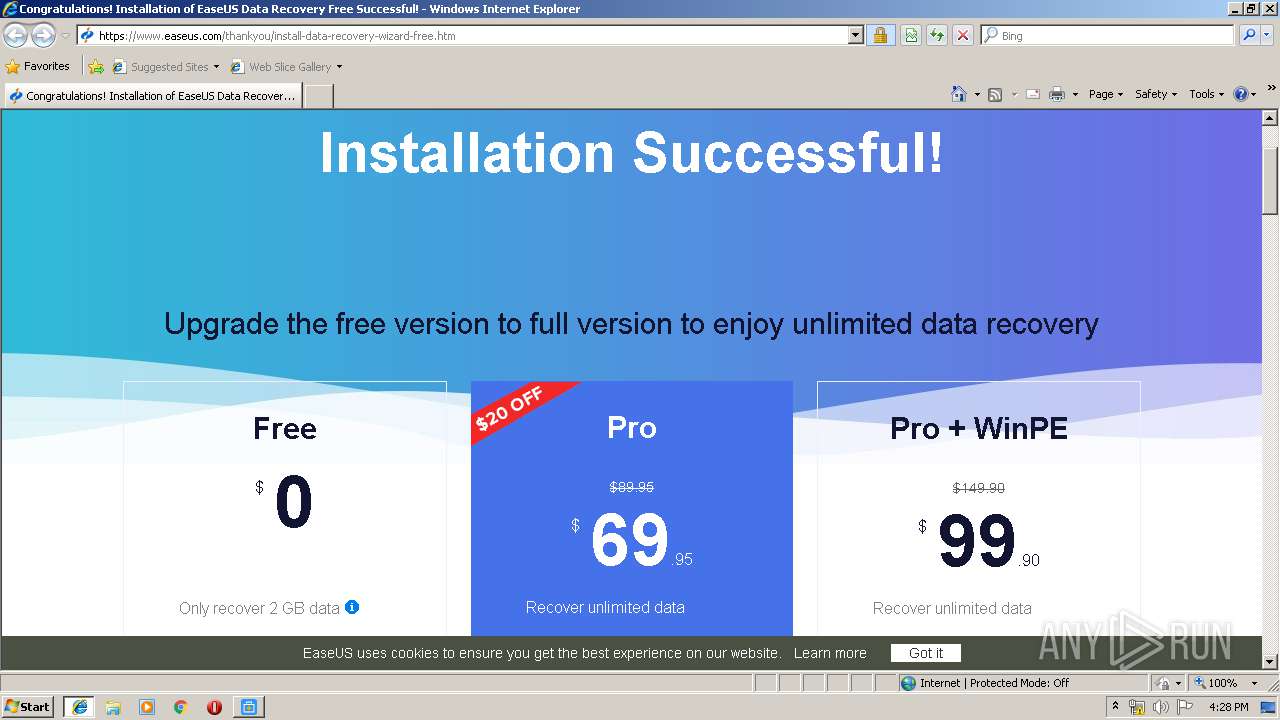The image size is (1280, 720).
Task: Open the Windows Start menu
Action: coord(27,706)
